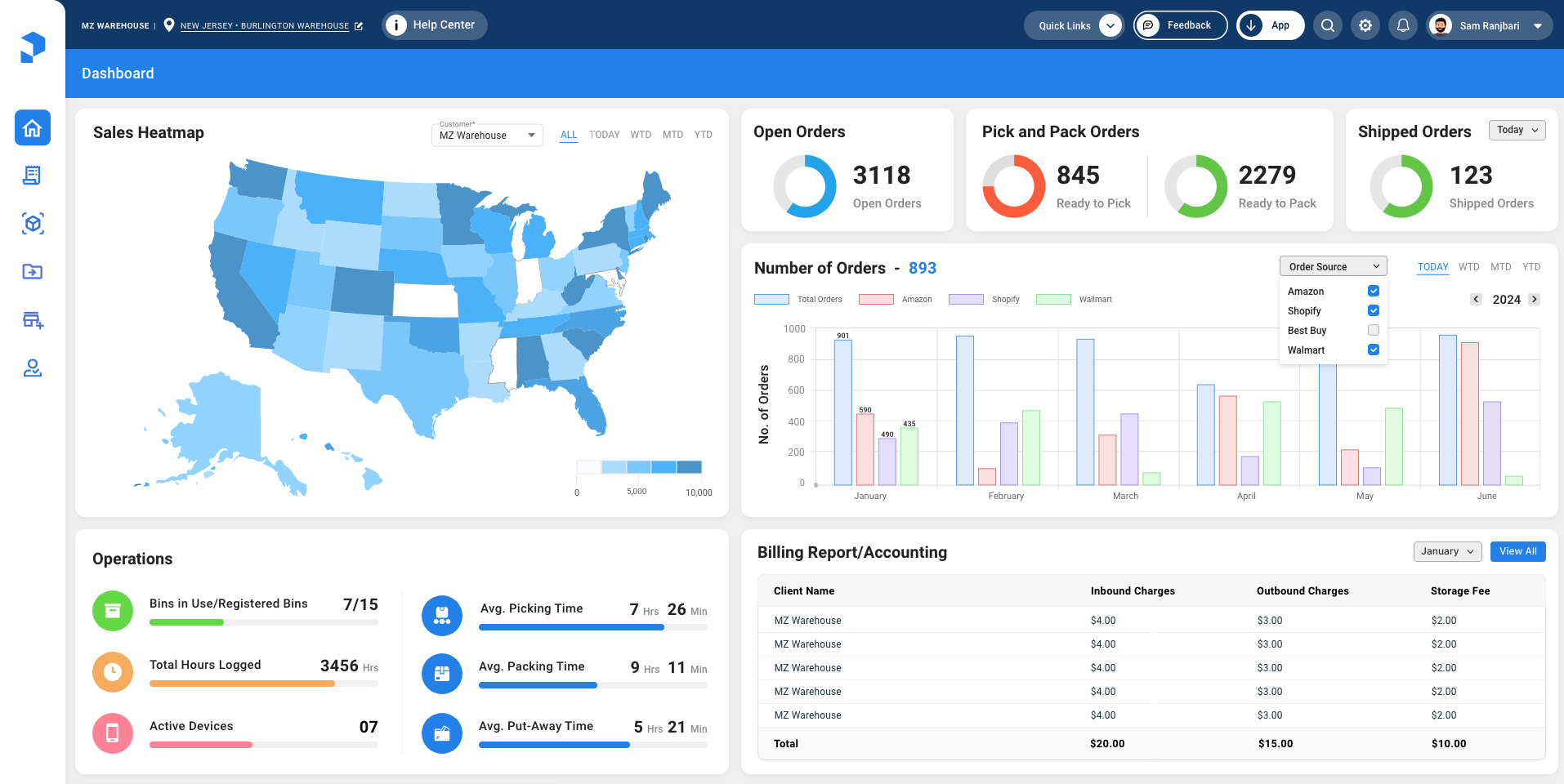Open the settings gear icon

(1365, 25)
